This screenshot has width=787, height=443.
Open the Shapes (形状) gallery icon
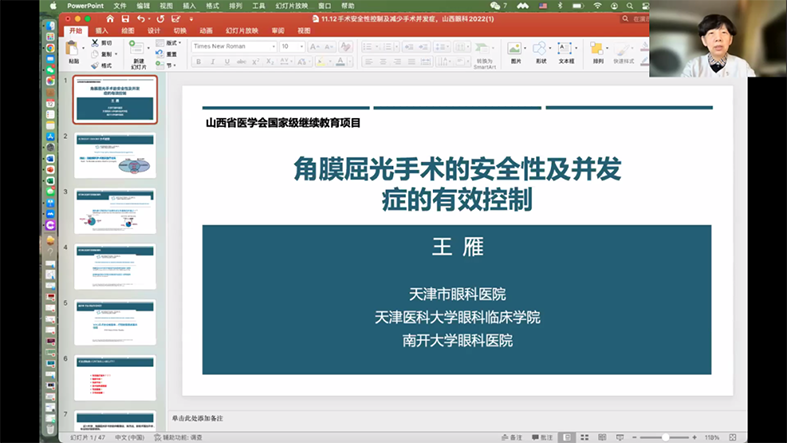pos(541,49)
